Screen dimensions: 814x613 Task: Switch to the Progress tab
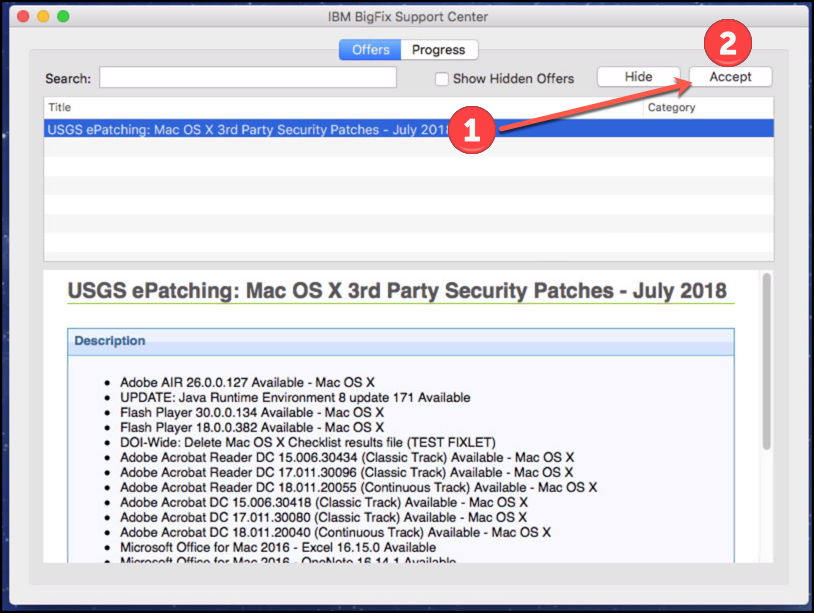pyautogui.click(x=439, y=50)
